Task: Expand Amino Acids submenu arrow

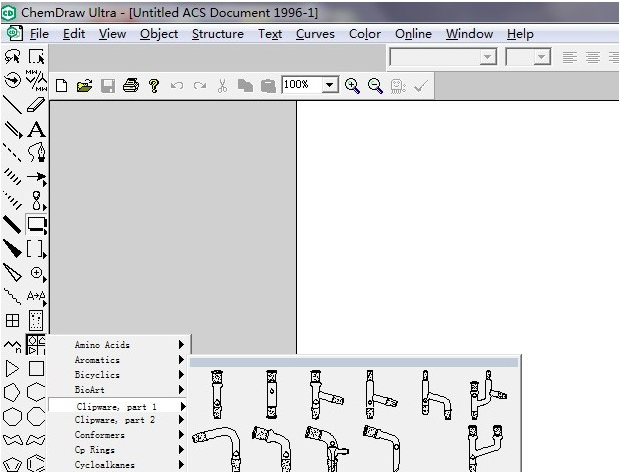Action: (181, 345)
